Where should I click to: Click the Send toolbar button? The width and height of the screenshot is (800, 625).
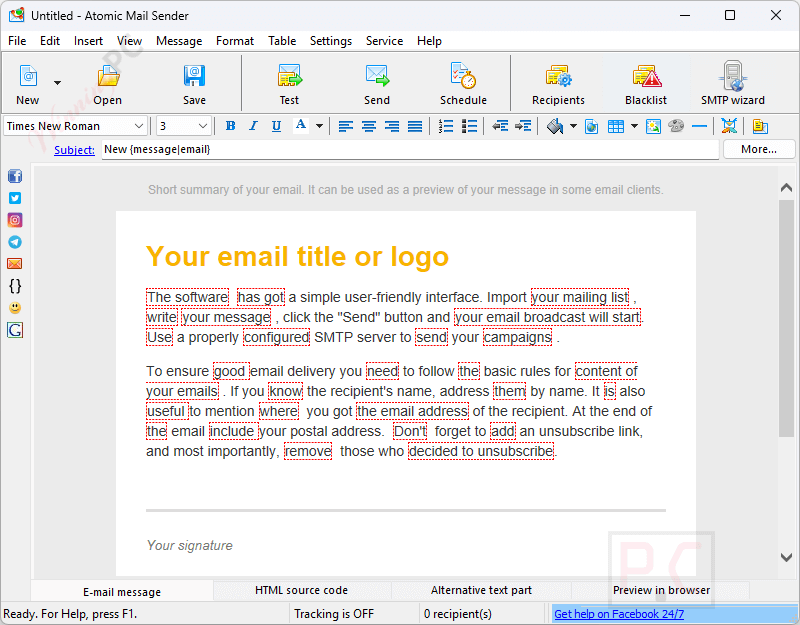click(377, 84)
